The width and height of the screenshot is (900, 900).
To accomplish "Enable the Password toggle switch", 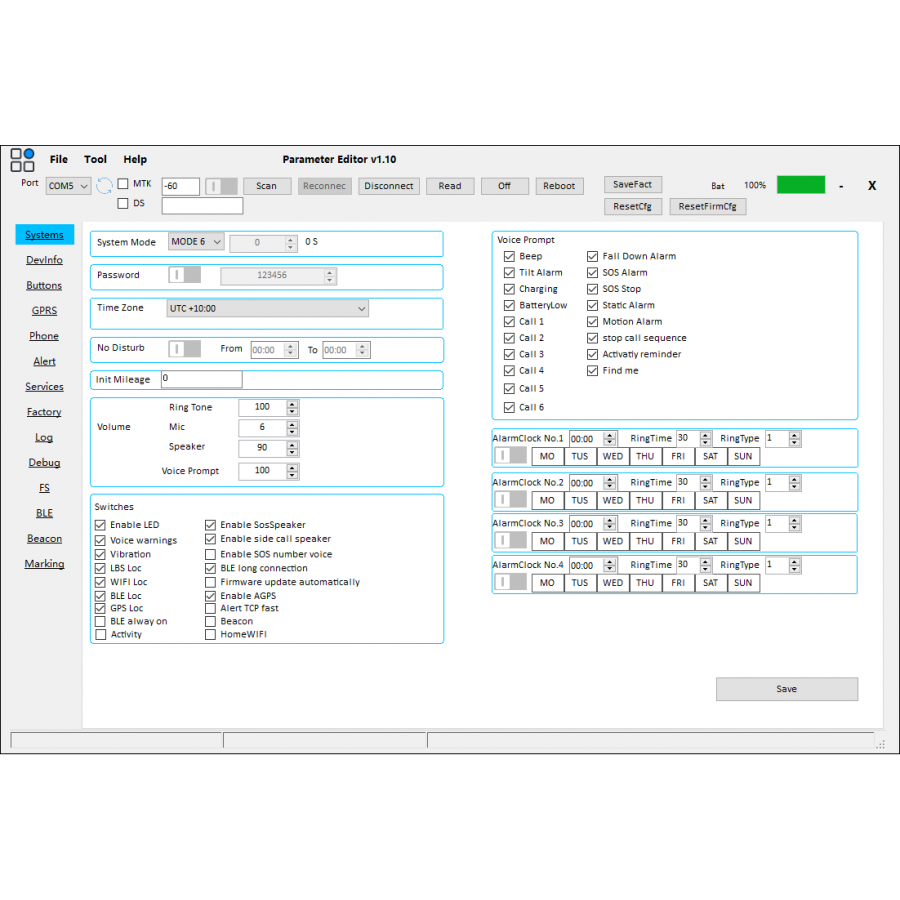I will [184, 275].
